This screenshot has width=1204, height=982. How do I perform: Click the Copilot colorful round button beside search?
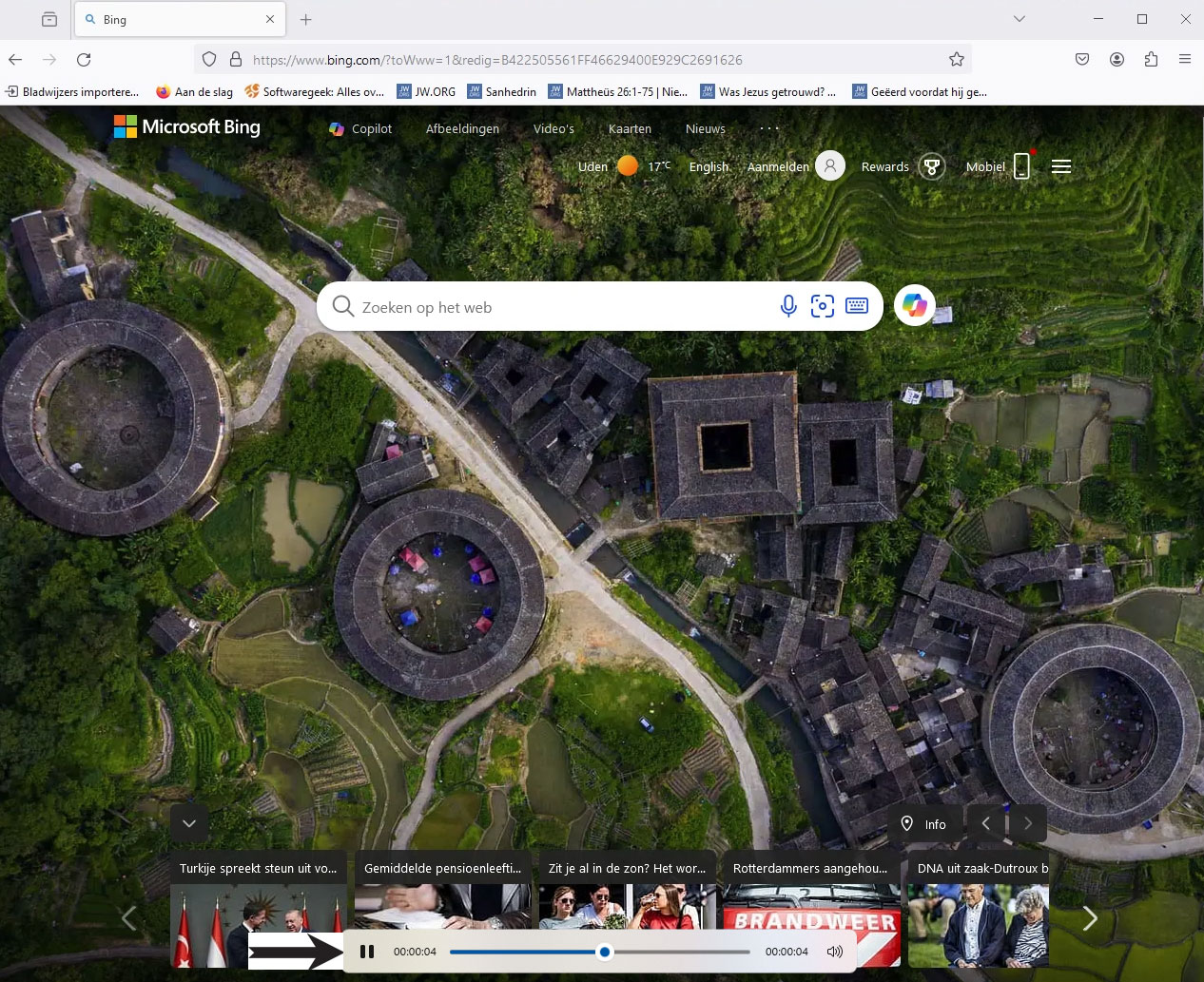tap(915, 306)
